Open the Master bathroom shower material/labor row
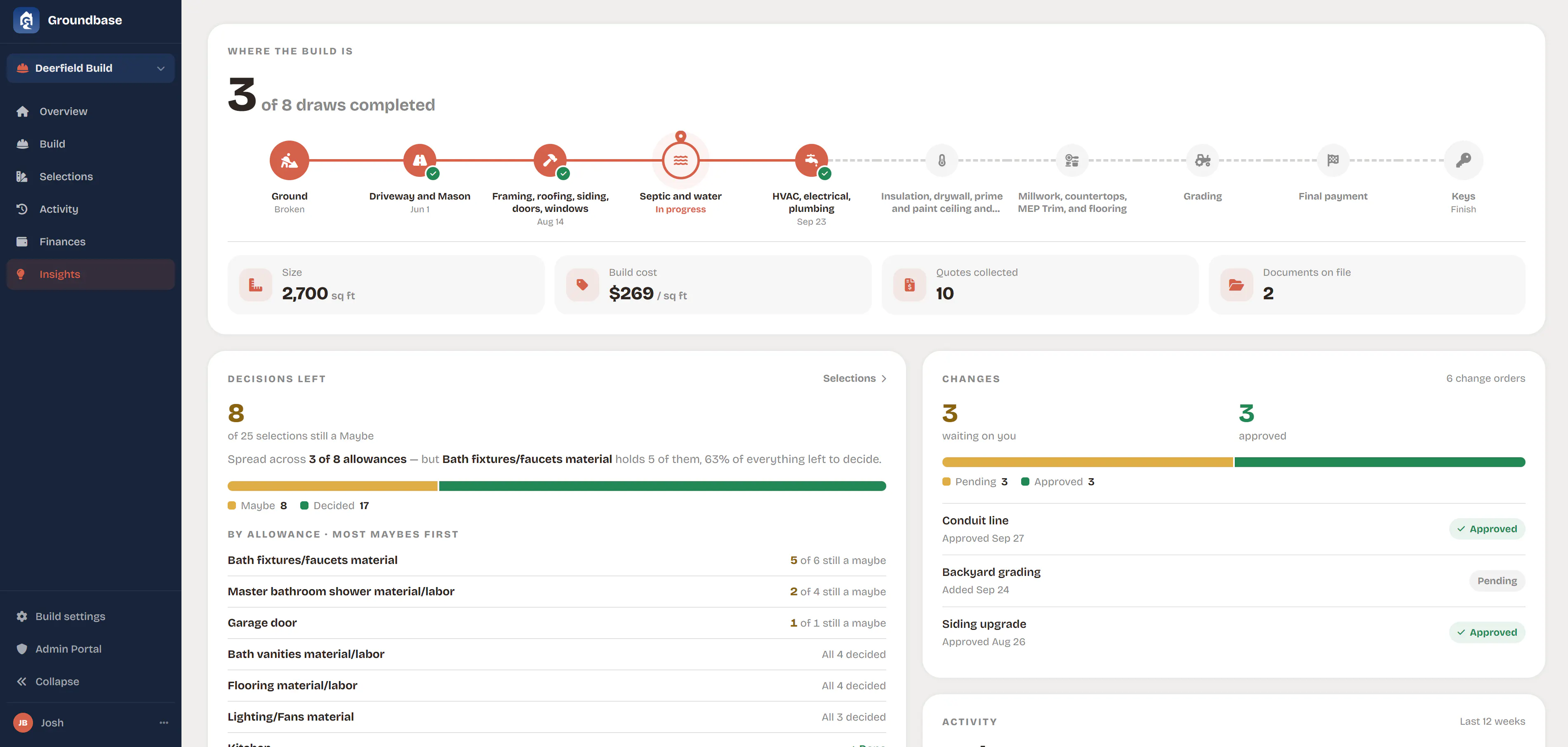This screenshot has width=1568, height=747. tap(556, 592)
